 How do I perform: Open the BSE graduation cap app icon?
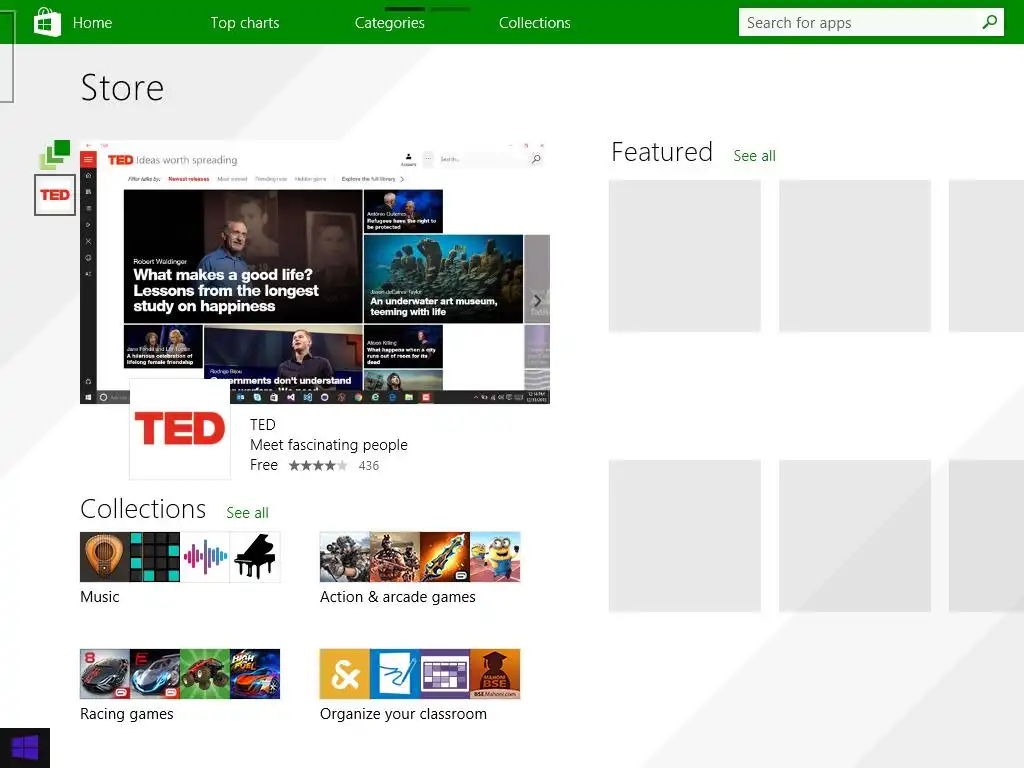point(495,674)
